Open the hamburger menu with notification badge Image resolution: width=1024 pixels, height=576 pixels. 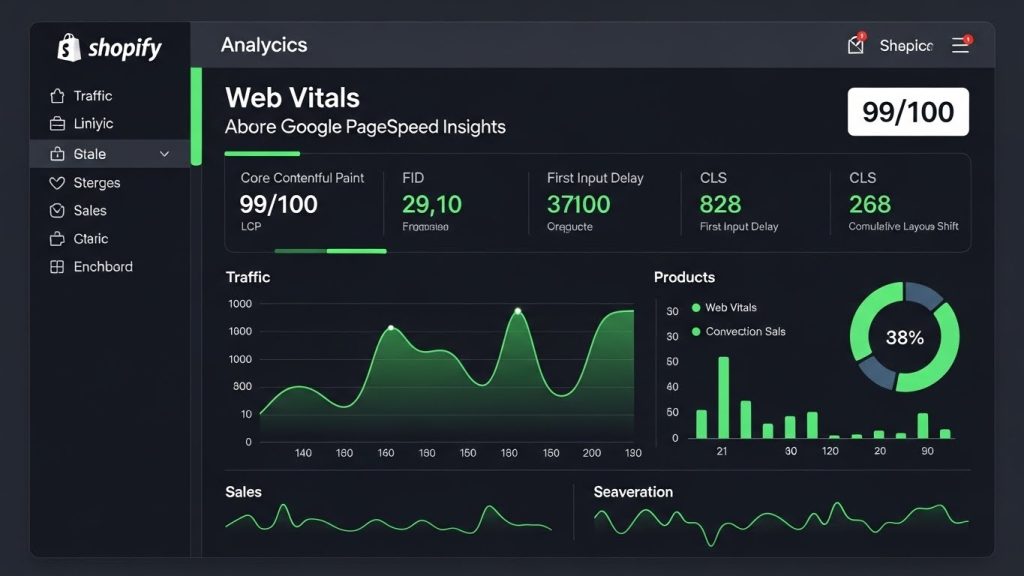[960, 45]
